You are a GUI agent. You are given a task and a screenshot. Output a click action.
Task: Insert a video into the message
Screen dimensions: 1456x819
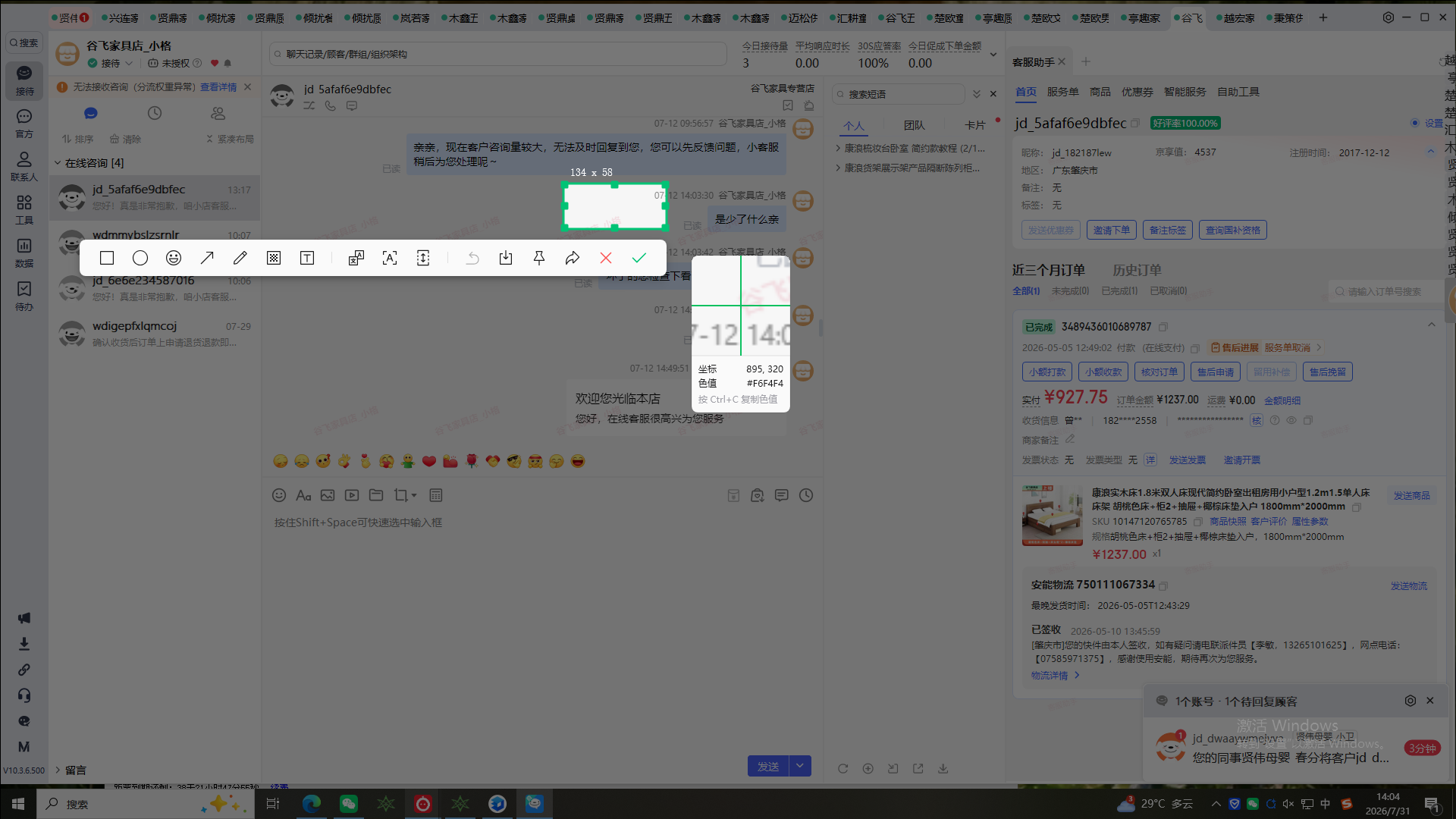click(x=352, y=495)
